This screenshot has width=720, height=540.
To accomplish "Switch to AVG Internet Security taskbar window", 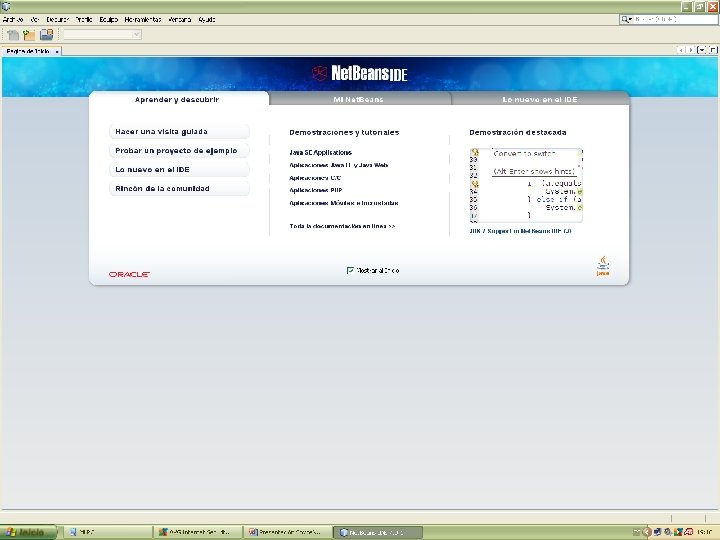I will click(197, 532).
